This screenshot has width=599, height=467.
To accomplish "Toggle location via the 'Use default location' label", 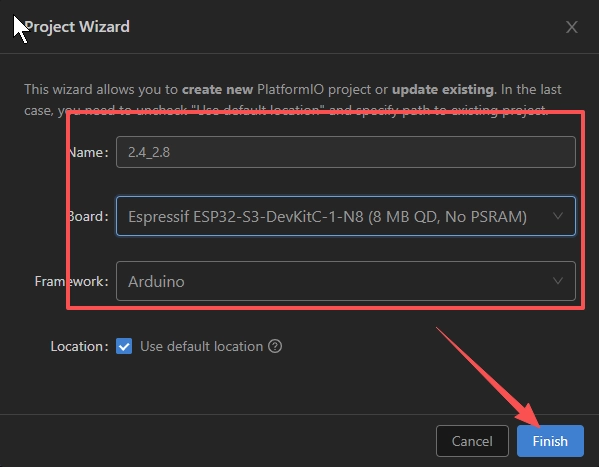I will 201,346.
